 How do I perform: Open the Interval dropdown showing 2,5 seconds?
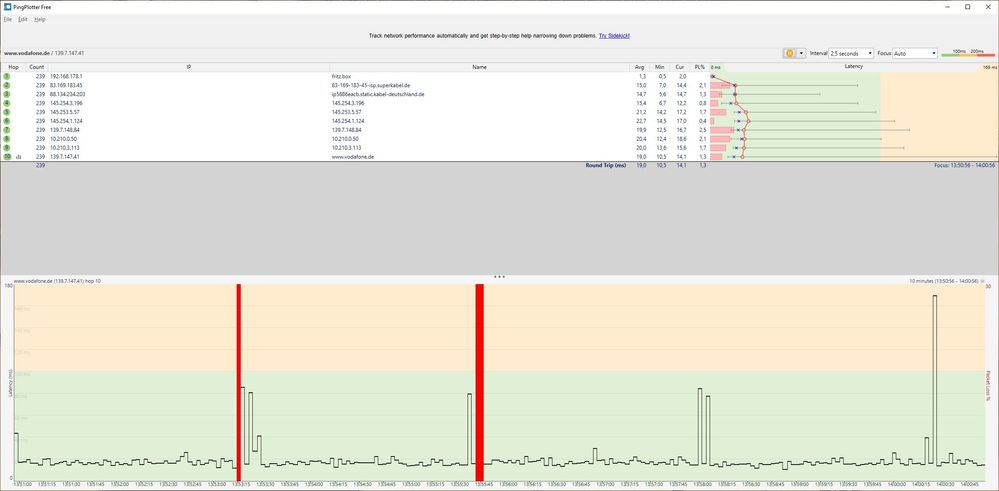tap(851, 53)
